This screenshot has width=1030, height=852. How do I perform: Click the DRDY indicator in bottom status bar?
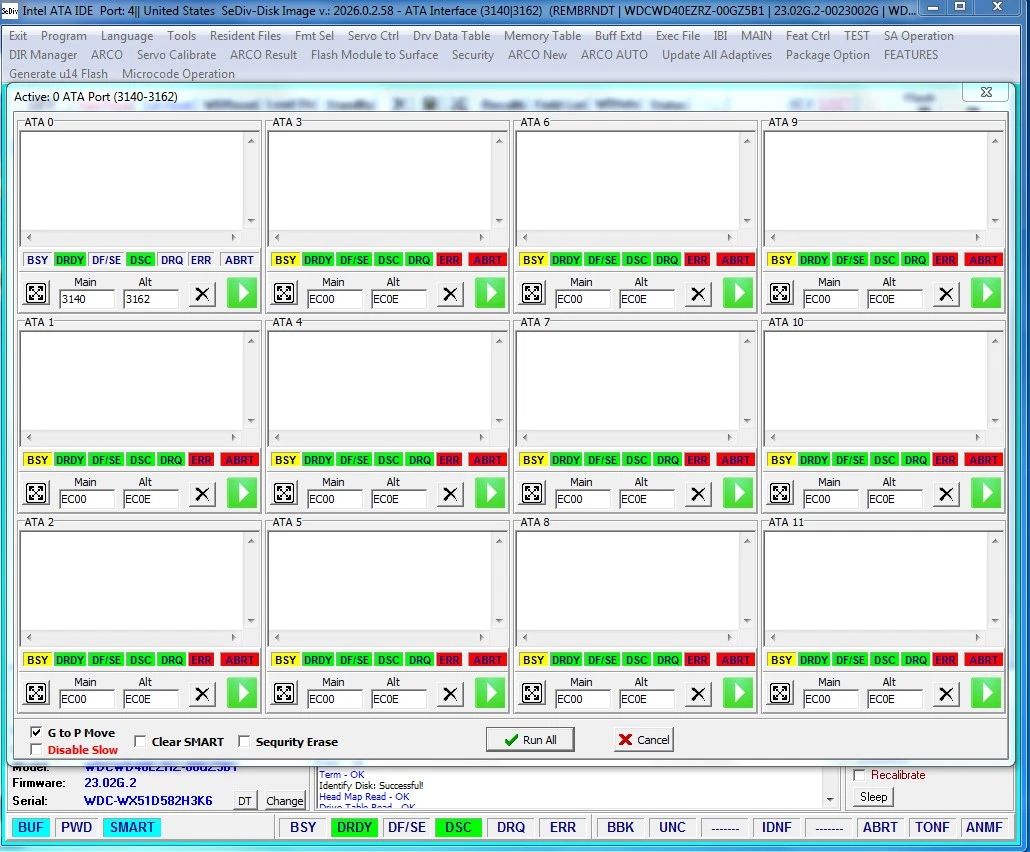(355, 828)
